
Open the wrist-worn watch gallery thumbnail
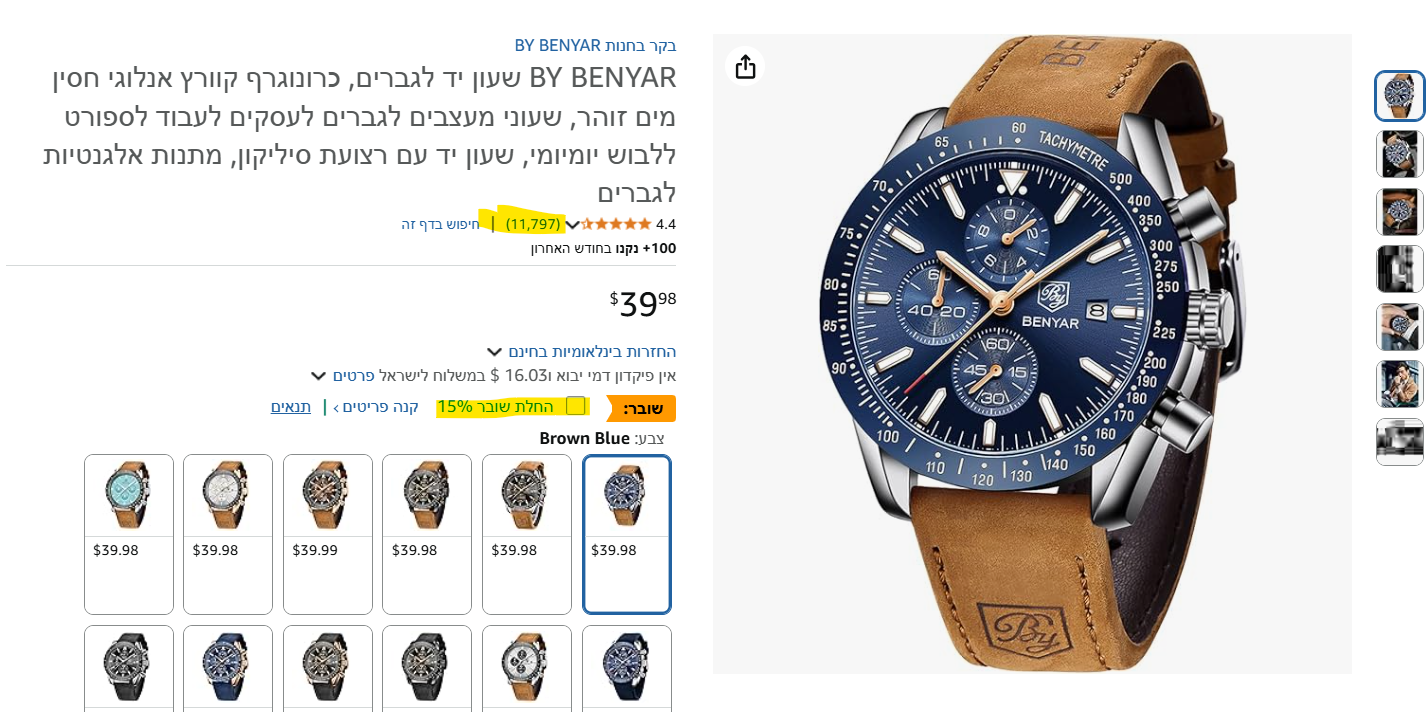(1399, 327)
